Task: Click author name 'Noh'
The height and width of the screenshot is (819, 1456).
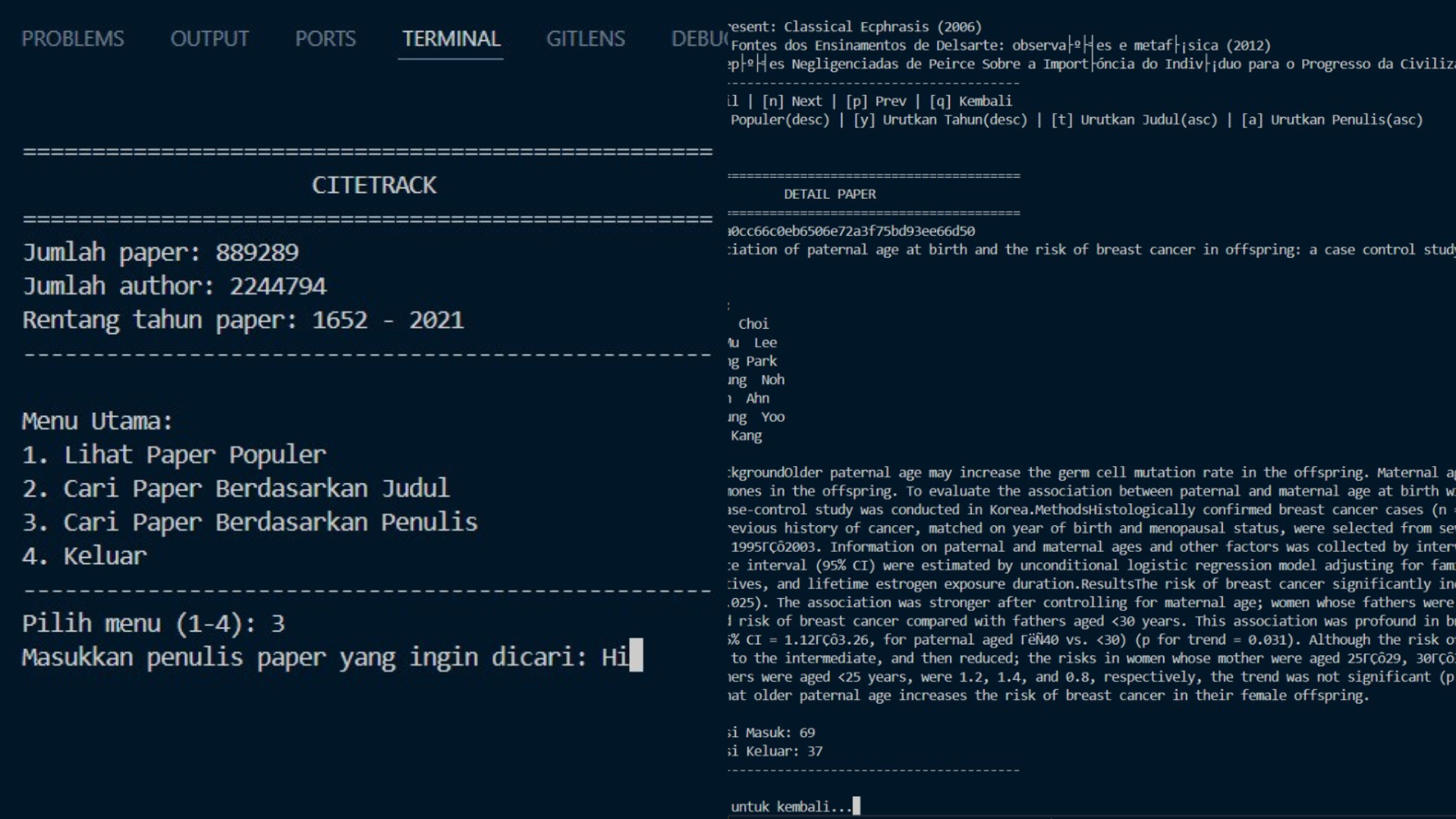Action: pos(773,380)
